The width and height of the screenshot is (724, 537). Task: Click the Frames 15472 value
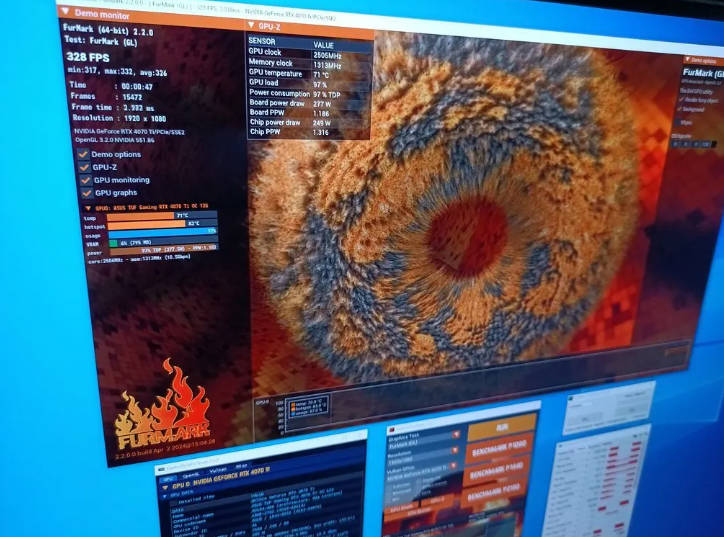(x=132, y=97)
